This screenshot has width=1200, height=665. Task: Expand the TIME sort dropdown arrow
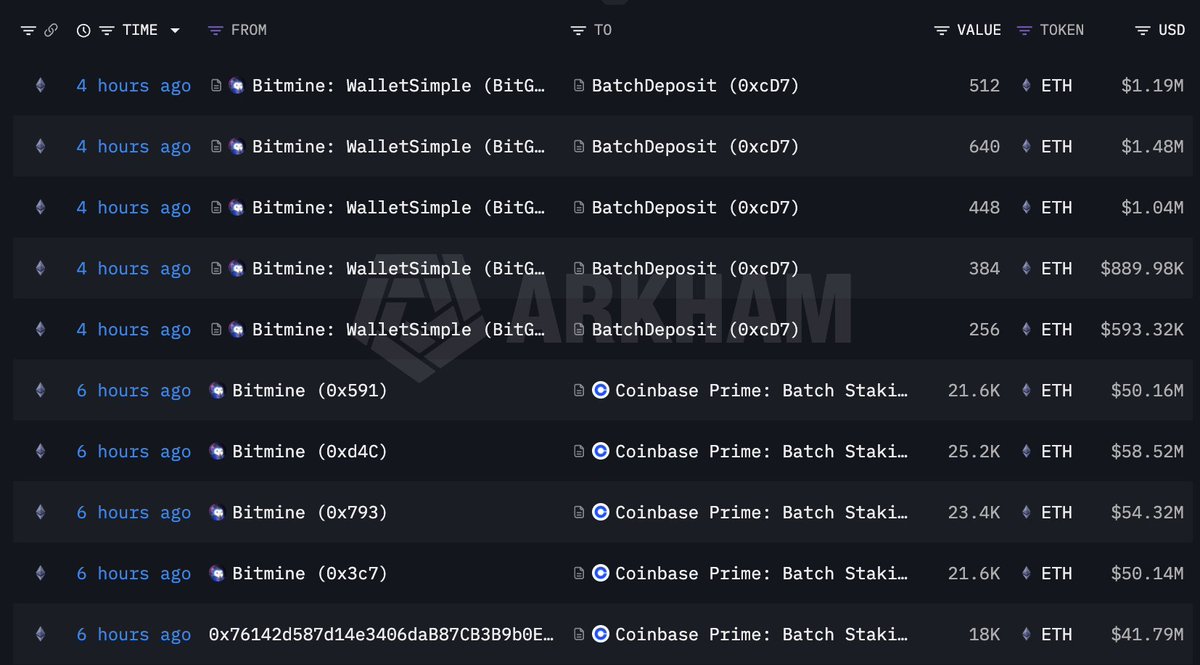coord(175,31)
